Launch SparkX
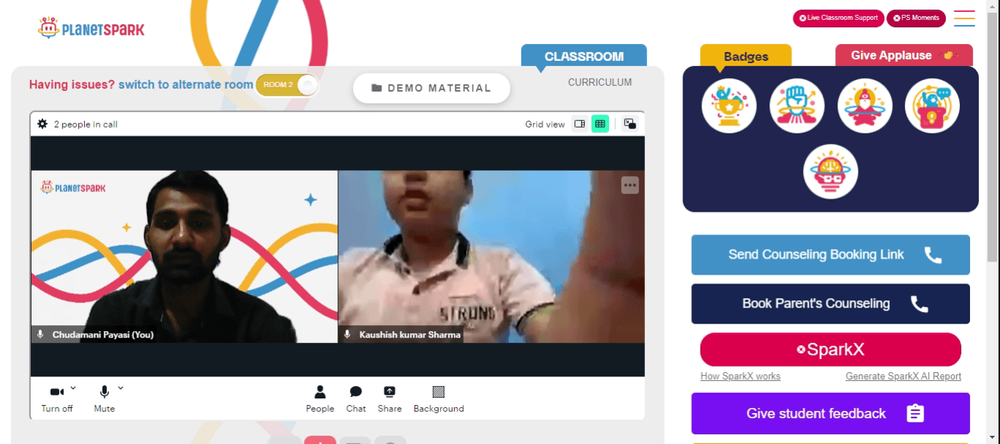1000x444 pixels. pos(830,350)
